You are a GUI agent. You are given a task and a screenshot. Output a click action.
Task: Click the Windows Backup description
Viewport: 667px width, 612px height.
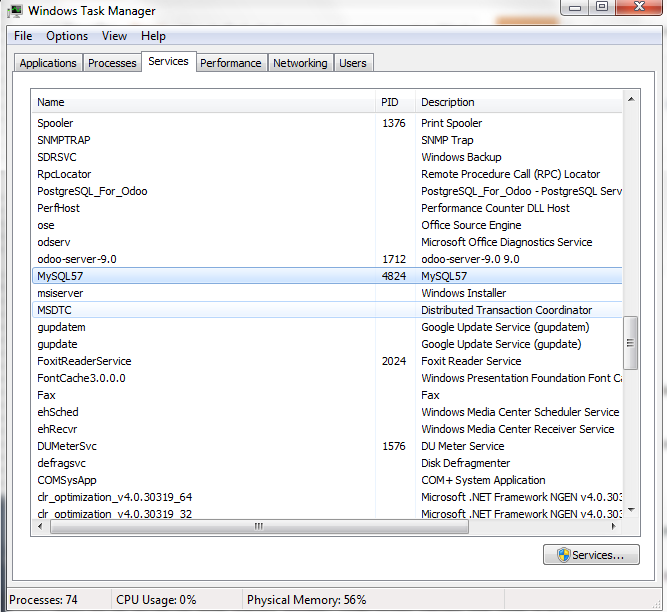click(x=461, y=157)
